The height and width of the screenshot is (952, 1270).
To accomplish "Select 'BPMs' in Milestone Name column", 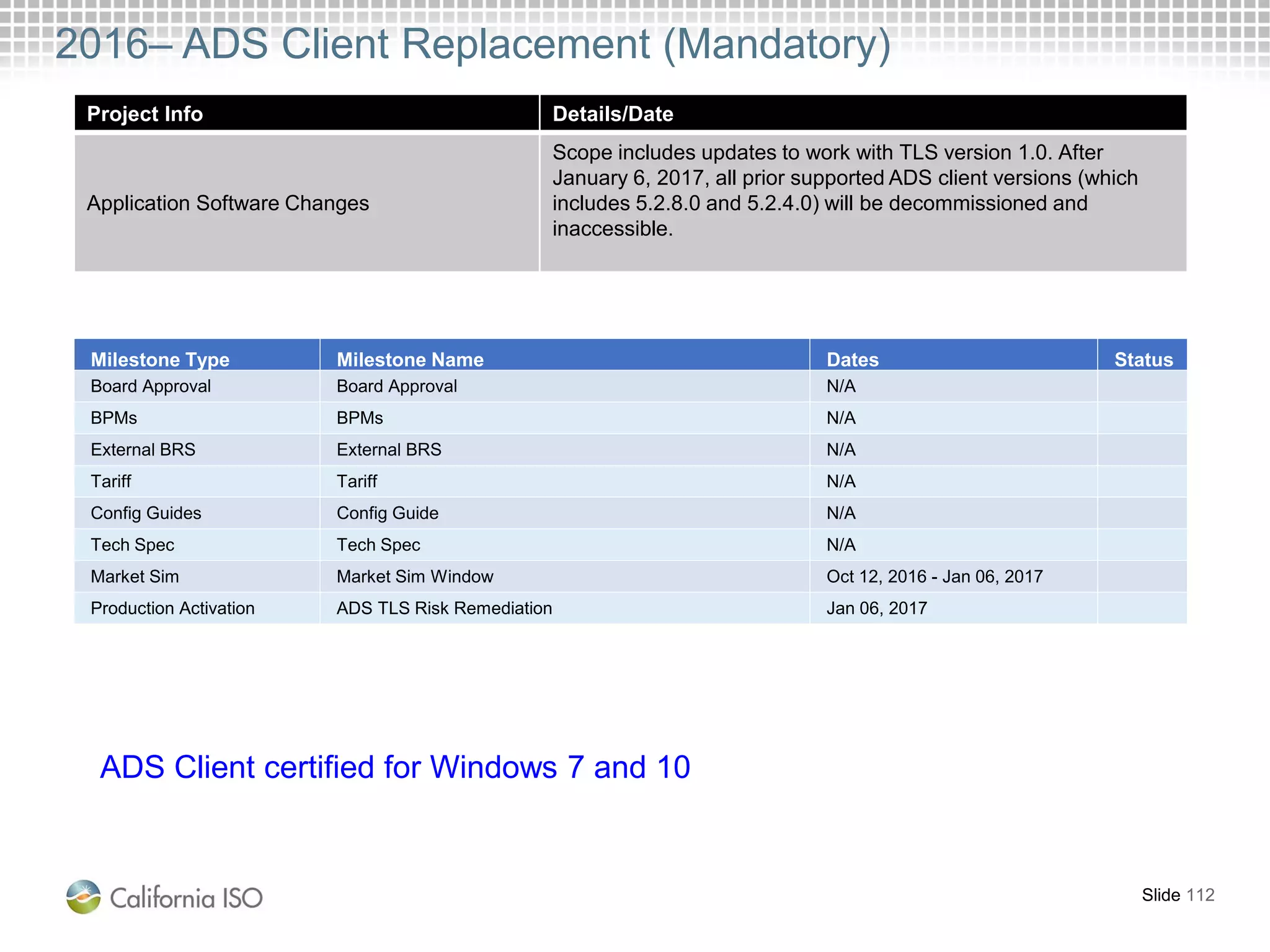I will [360, 418].
